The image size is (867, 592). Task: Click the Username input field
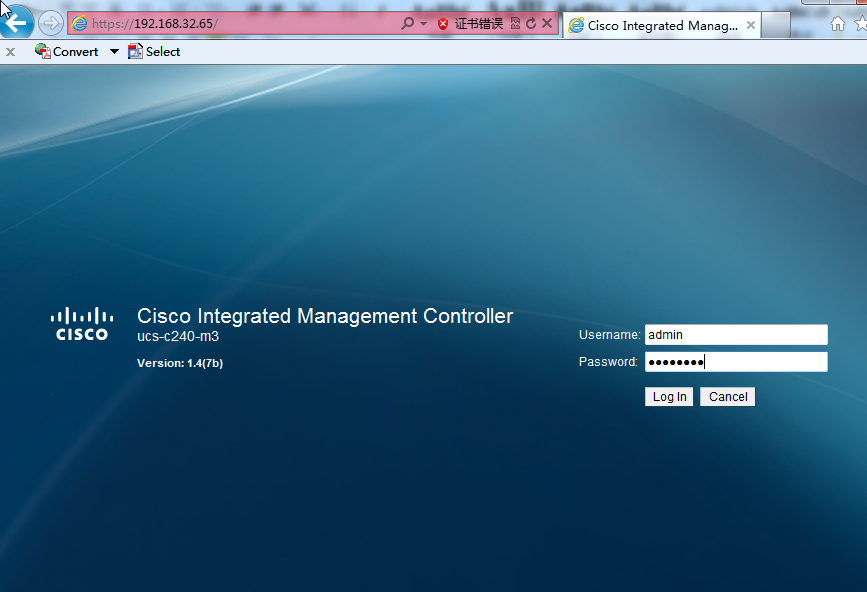pos(736,335)
